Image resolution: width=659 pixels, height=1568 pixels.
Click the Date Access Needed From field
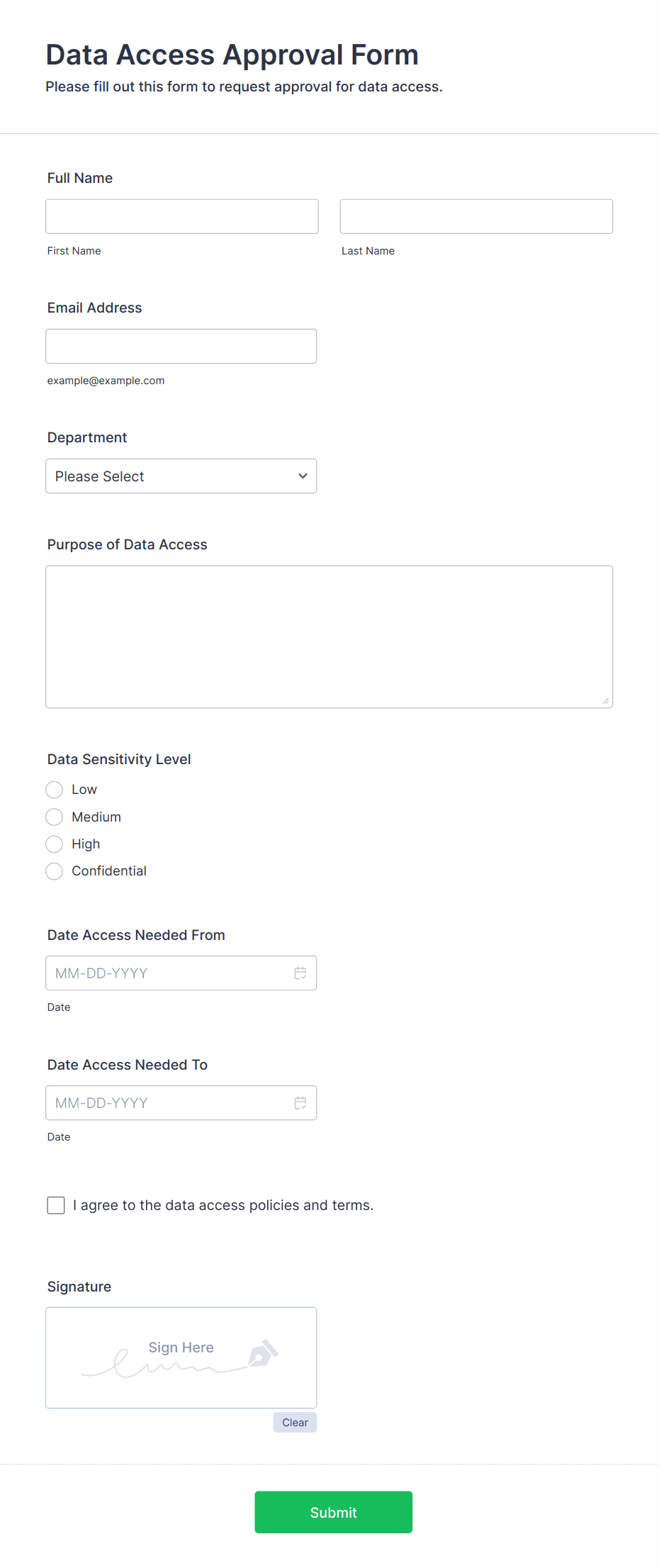click(x=181, y=973)
